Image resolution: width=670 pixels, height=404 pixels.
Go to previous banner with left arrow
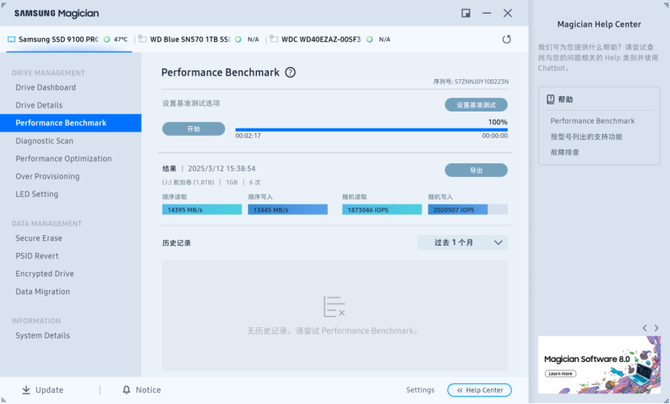[x=644, y=328]
